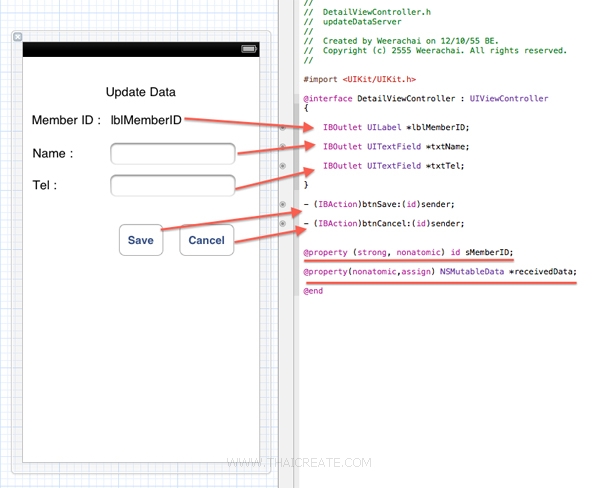Select the lblMemberID label in the view
Viewport: 600px width, 488px height.
click(146, 120)
